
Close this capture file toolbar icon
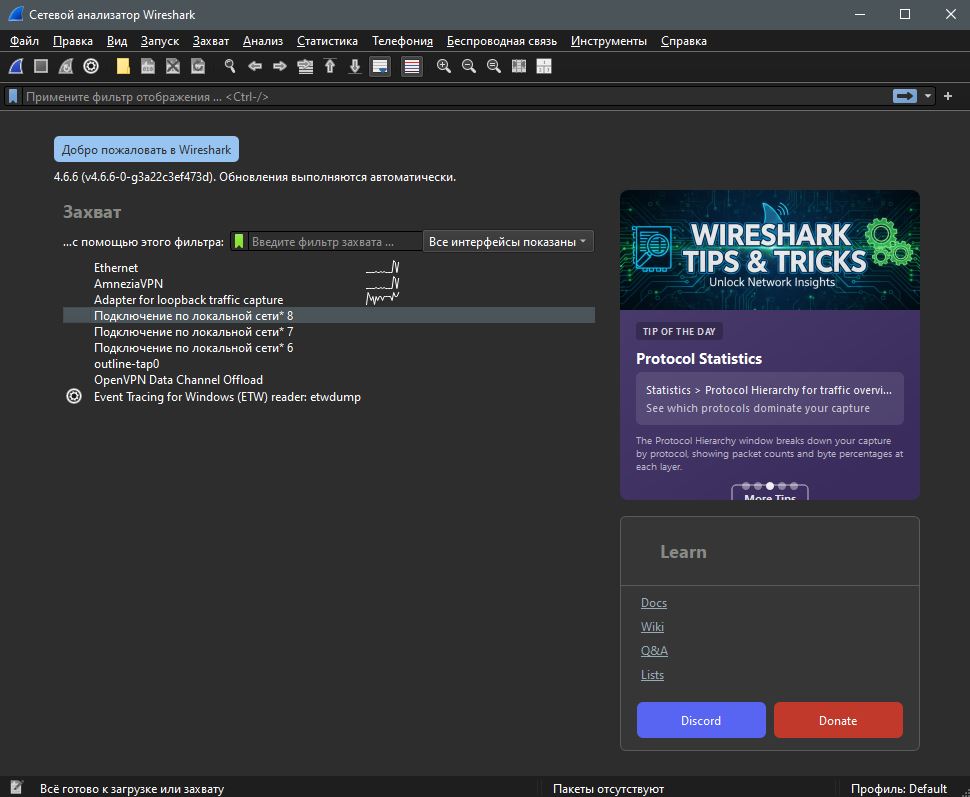[x=173, y=66]
